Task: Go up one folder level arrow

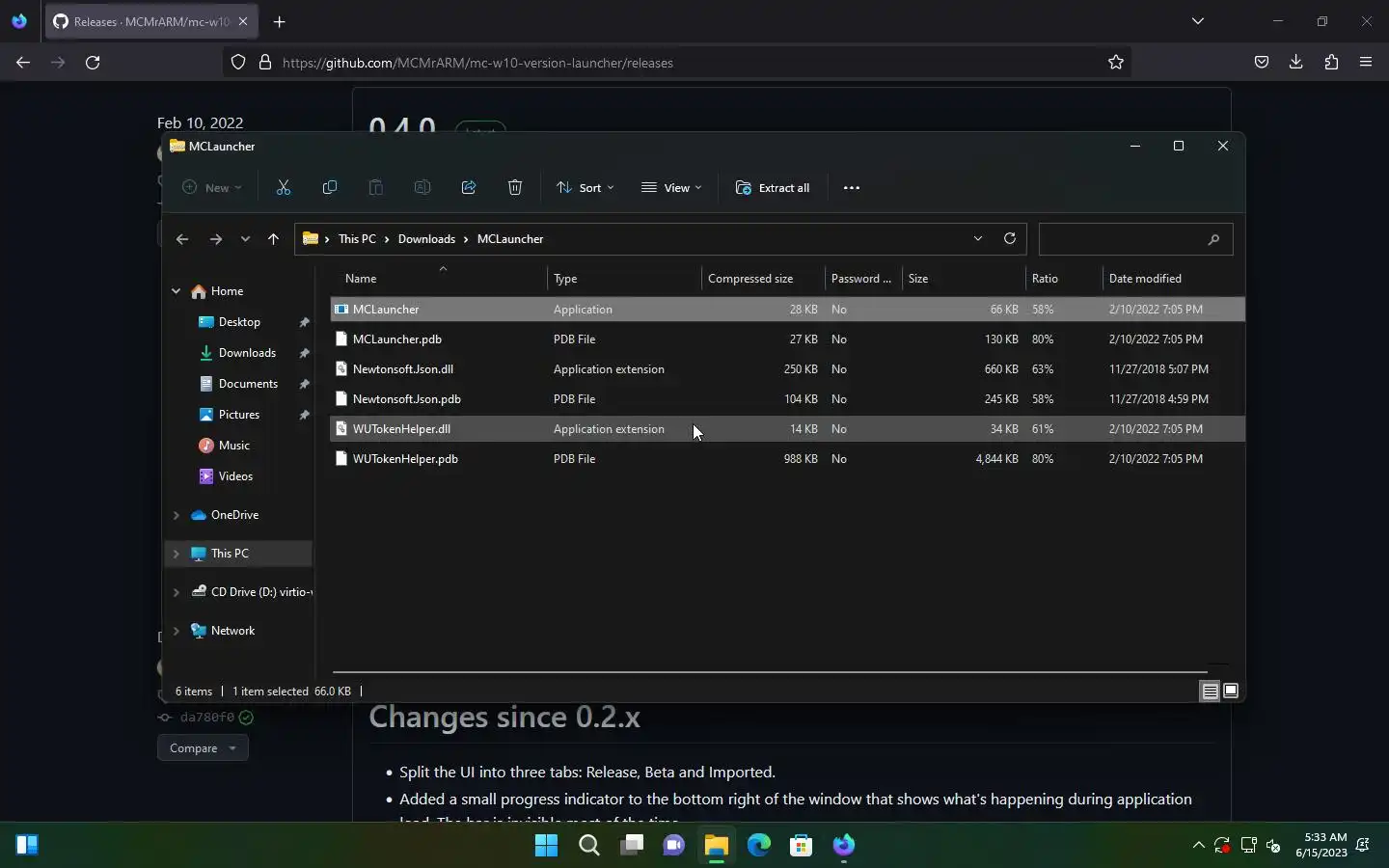Action: tap(273, 239)
